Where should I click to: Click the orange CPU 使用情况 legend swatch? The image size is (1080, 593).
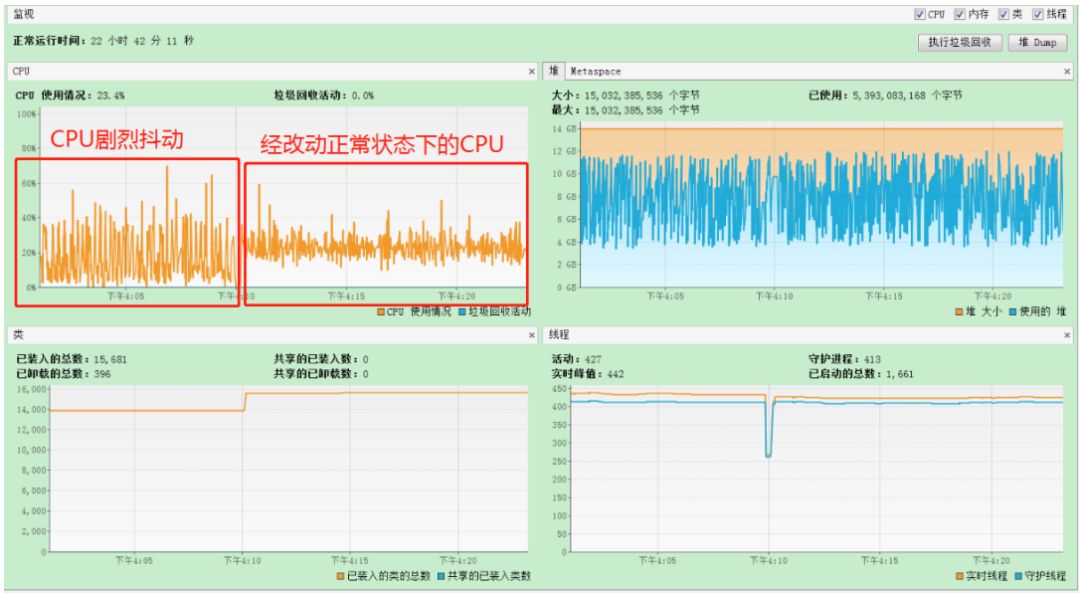coord(381,312)
